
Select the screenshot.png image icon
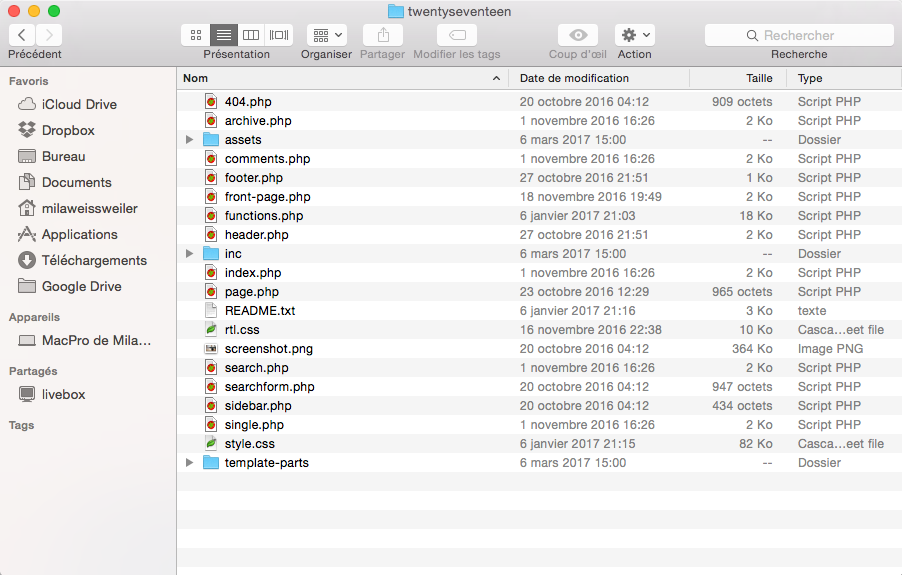point(211,348)
